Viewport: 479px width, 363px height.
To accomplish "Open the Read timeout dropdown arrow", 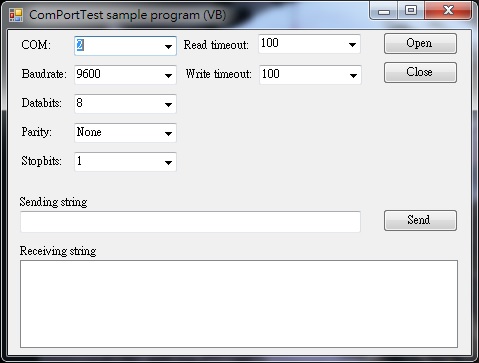I will coord(352,44).
